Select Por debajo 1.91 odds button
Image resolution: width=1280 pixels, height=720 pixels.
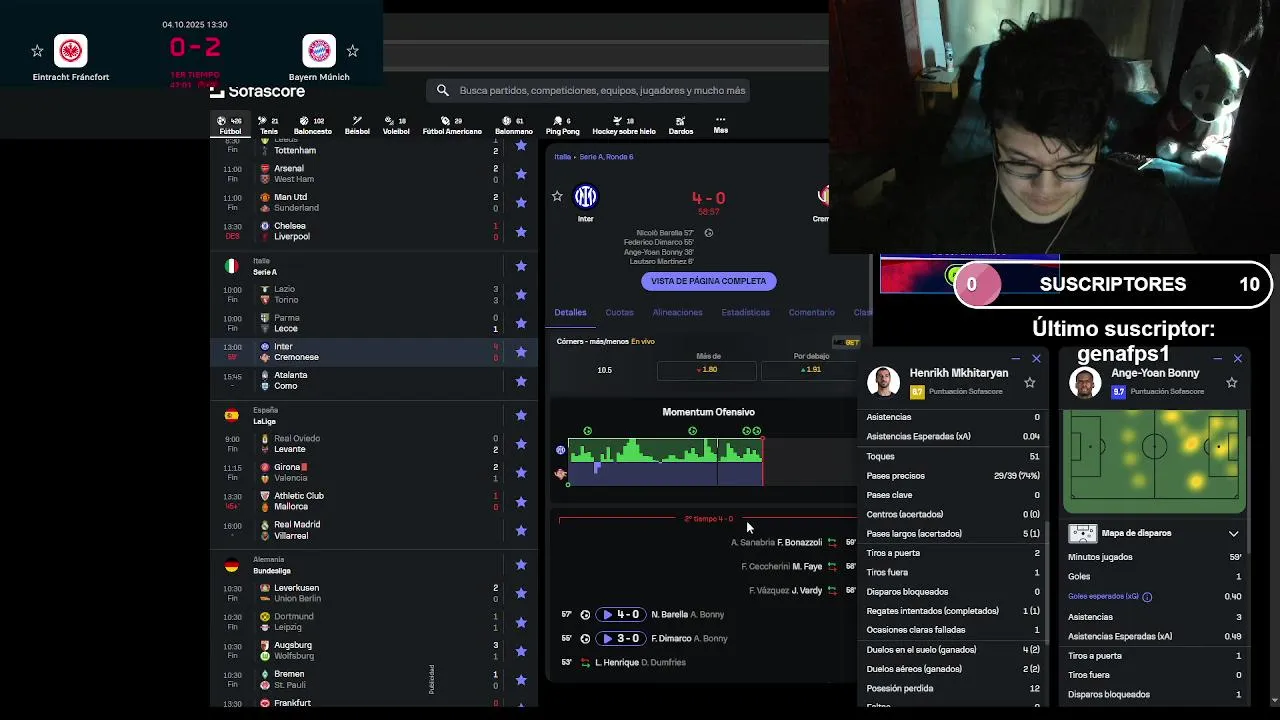809,370
